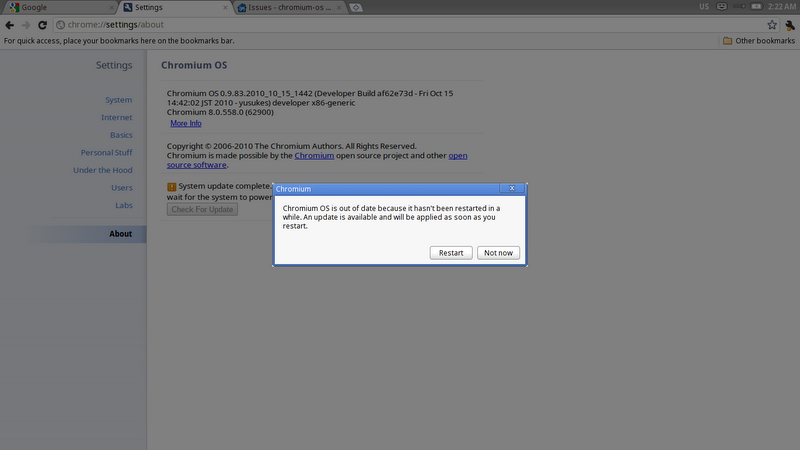The image size is (800, 450).
Task: Click the Check For Update button
Action: coord(202,209)
